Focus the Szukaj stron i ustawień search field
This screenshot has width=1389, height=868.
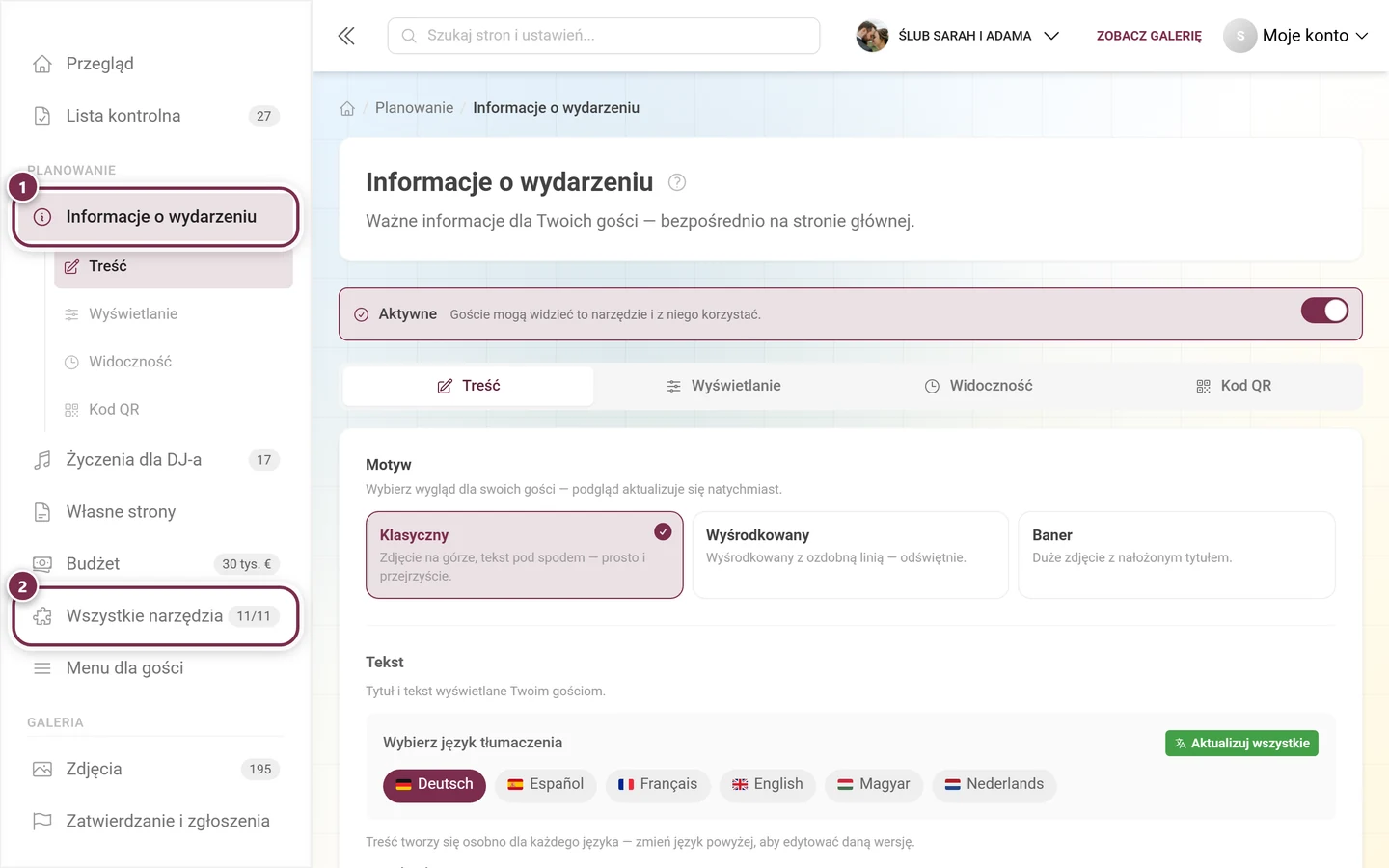click(604, 36)
